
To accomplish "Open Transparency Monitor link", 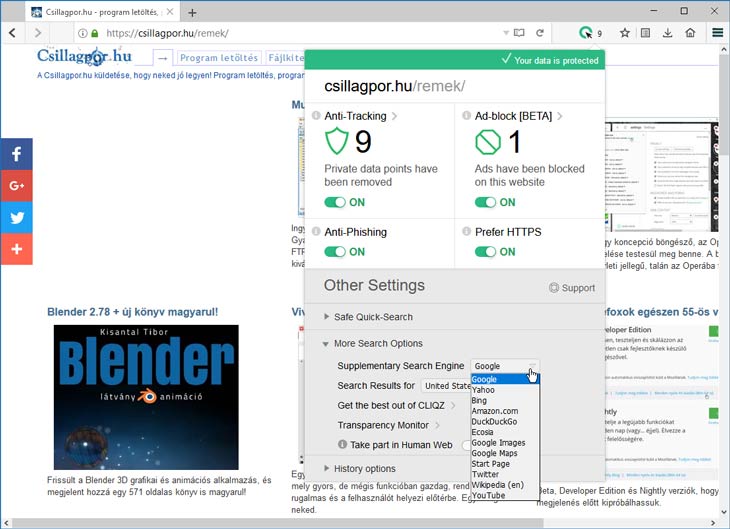I will tap(388, 425).
